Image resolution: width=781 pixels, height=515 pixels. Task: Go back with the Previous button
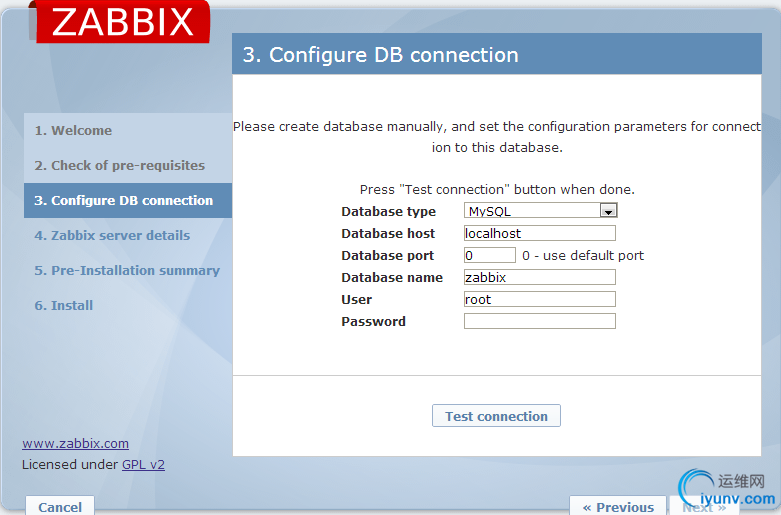618,506
